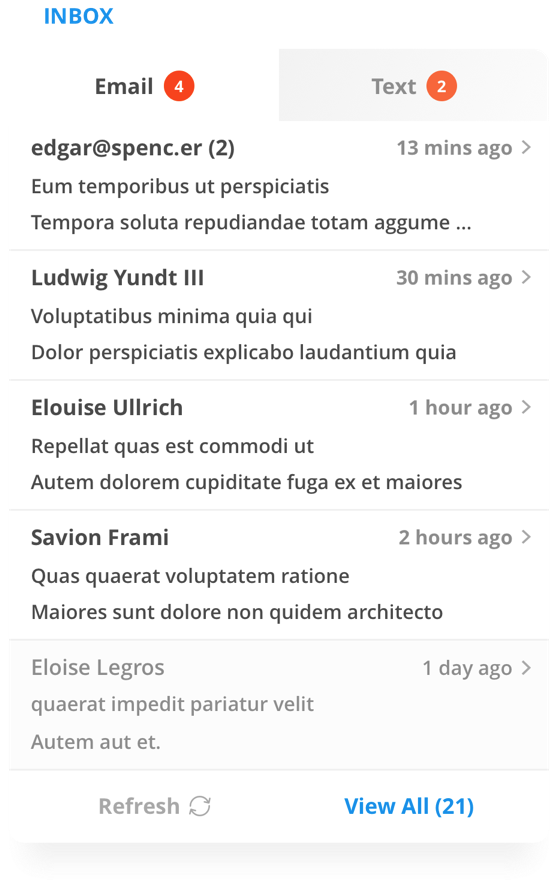Click chevron beside 1 day ago
This screenshot has height=888, width=558.
526,667
